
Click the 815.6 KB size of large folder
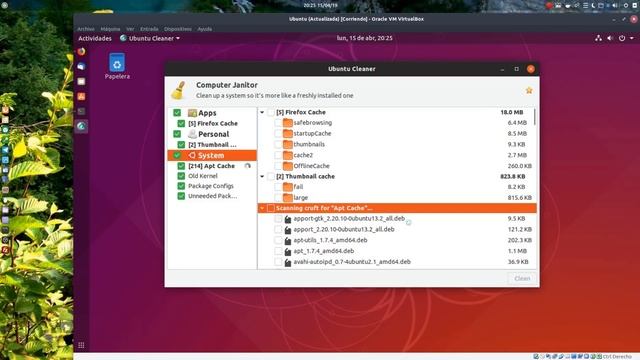coord(520,198)
